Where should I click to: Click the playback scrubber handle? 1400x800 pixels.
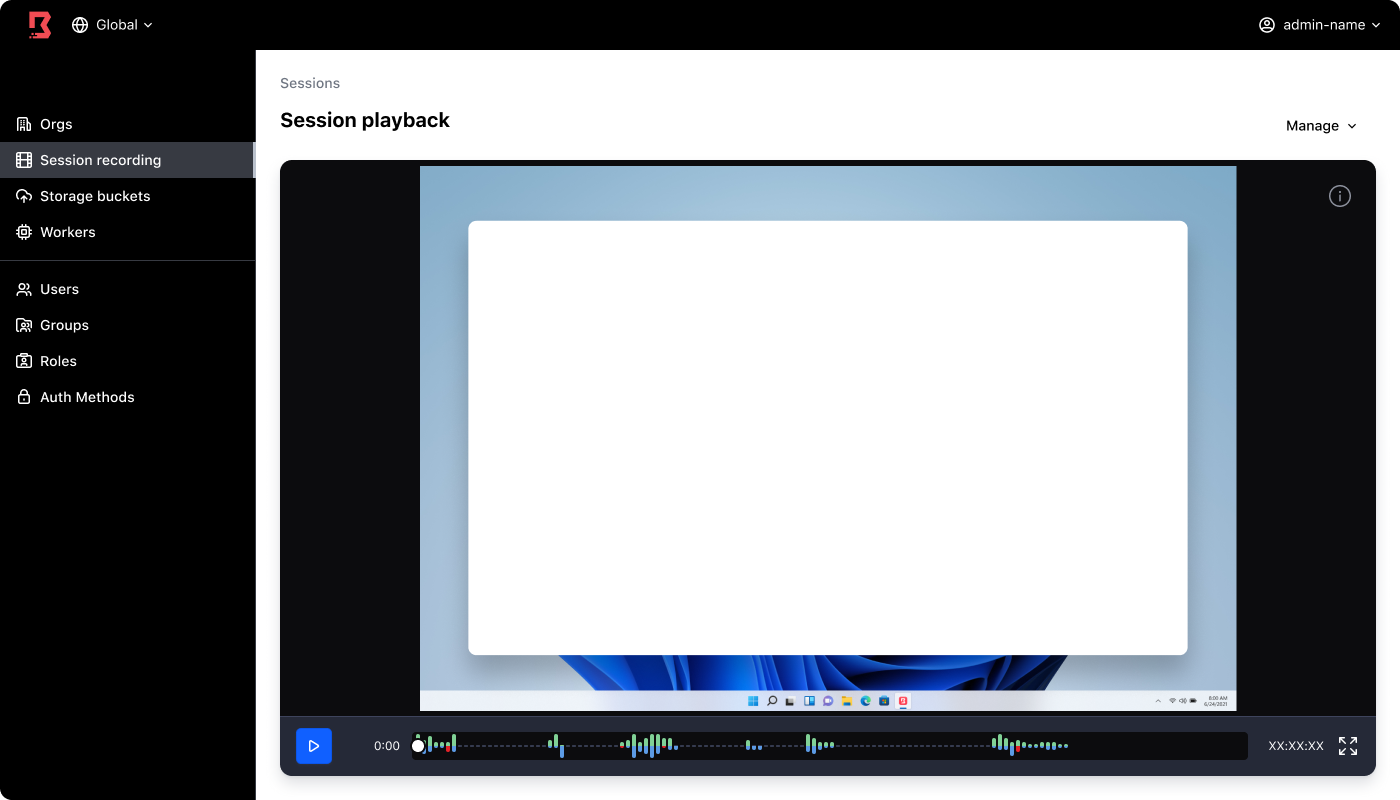pos(418,746)
